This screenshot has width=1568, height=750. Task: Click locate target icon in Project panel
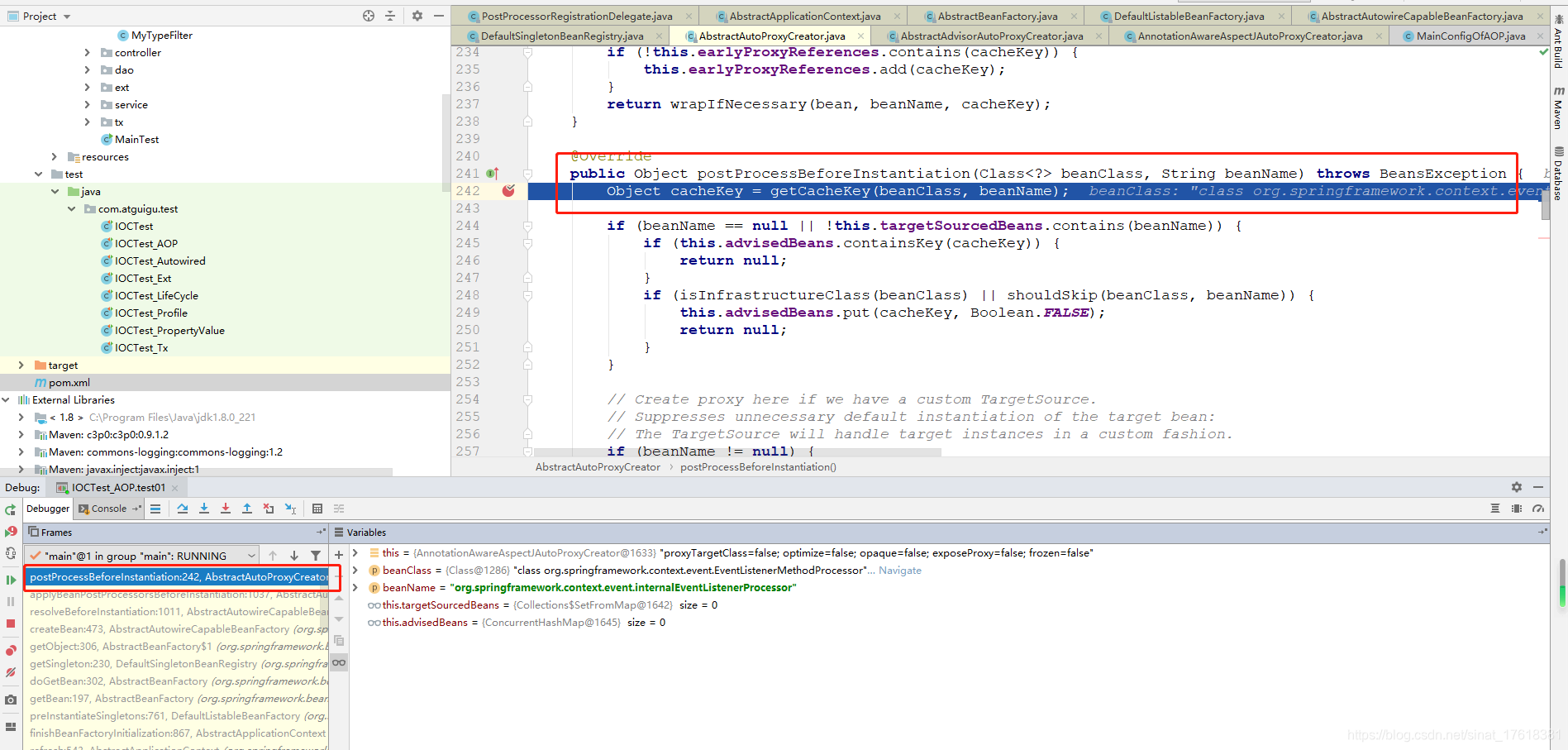[369, 16]
